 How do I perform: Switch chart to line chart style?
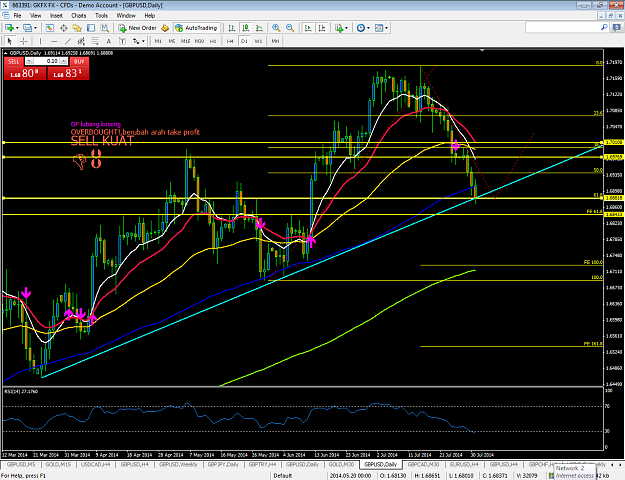coord(259,28)
